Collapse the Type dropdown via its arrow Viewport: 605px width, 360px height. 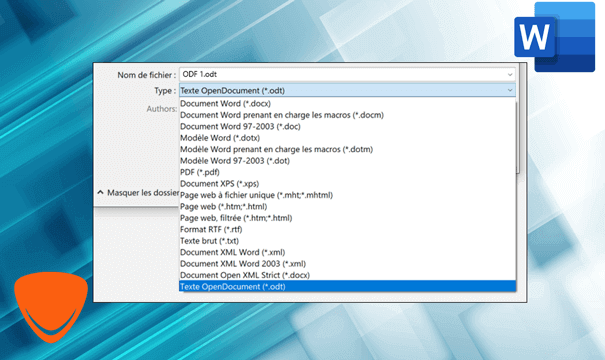tap(510, 90)
